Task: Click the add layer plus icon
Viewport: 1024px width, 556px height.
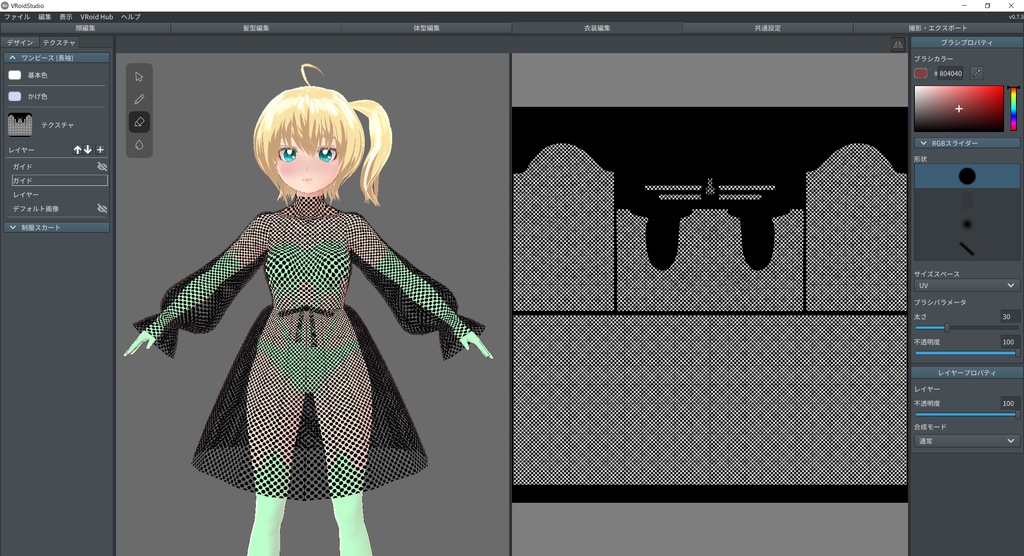Action: [x=100, y=150]
